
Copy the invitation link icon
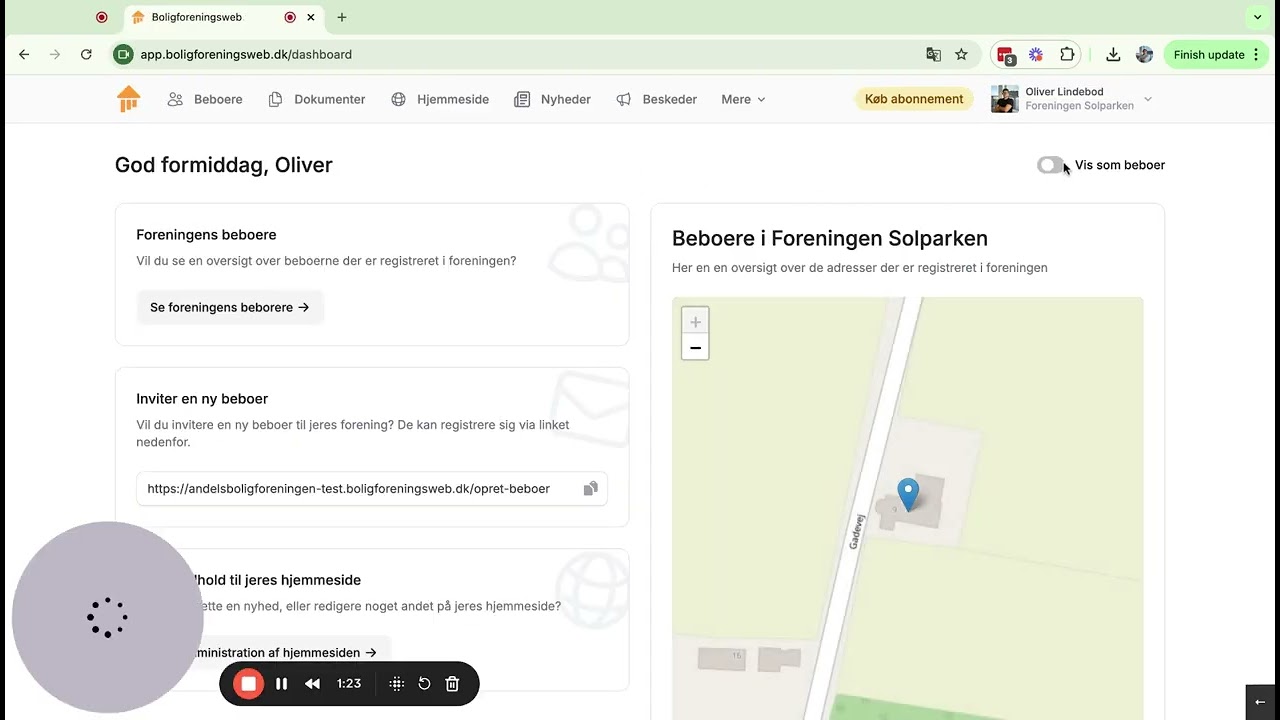tap(590, 489)
